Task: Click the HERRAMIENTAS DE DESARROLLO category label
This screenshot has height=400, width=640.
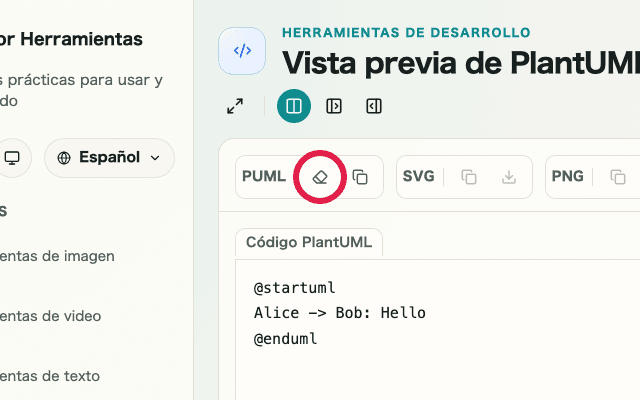Action: pyautogui.click(x=406, y=33)
